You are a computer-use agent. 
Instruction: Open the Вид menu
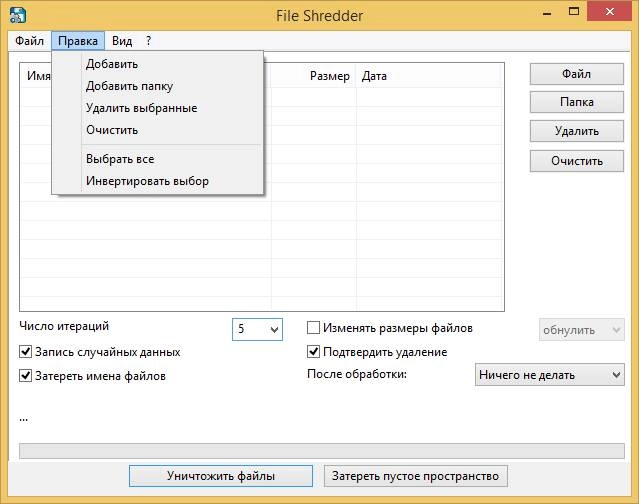click(x=122, y=41)
